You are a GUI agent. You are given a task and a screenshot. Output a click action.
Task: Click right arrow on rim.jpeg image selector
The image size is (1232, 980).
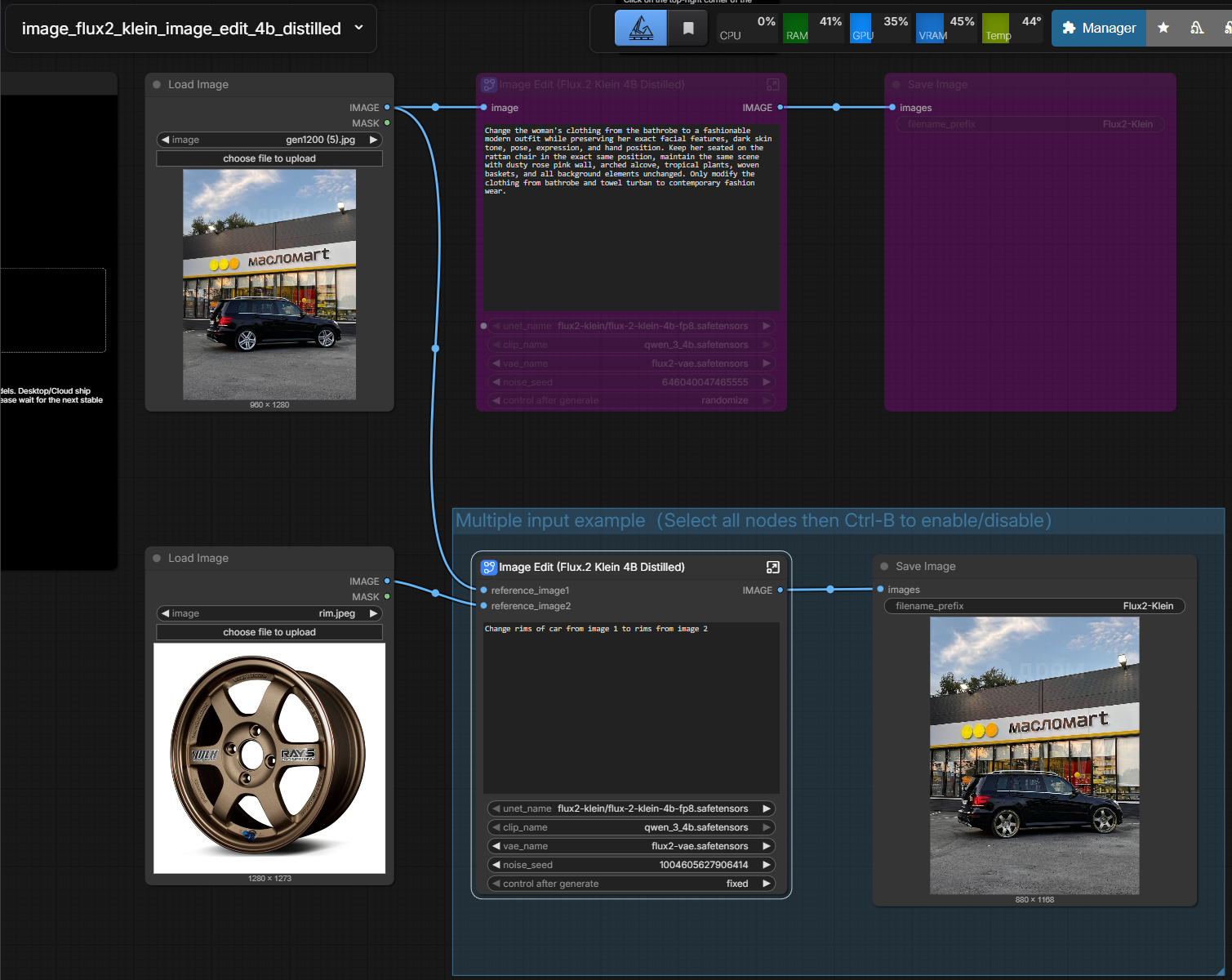coord(374,613)
